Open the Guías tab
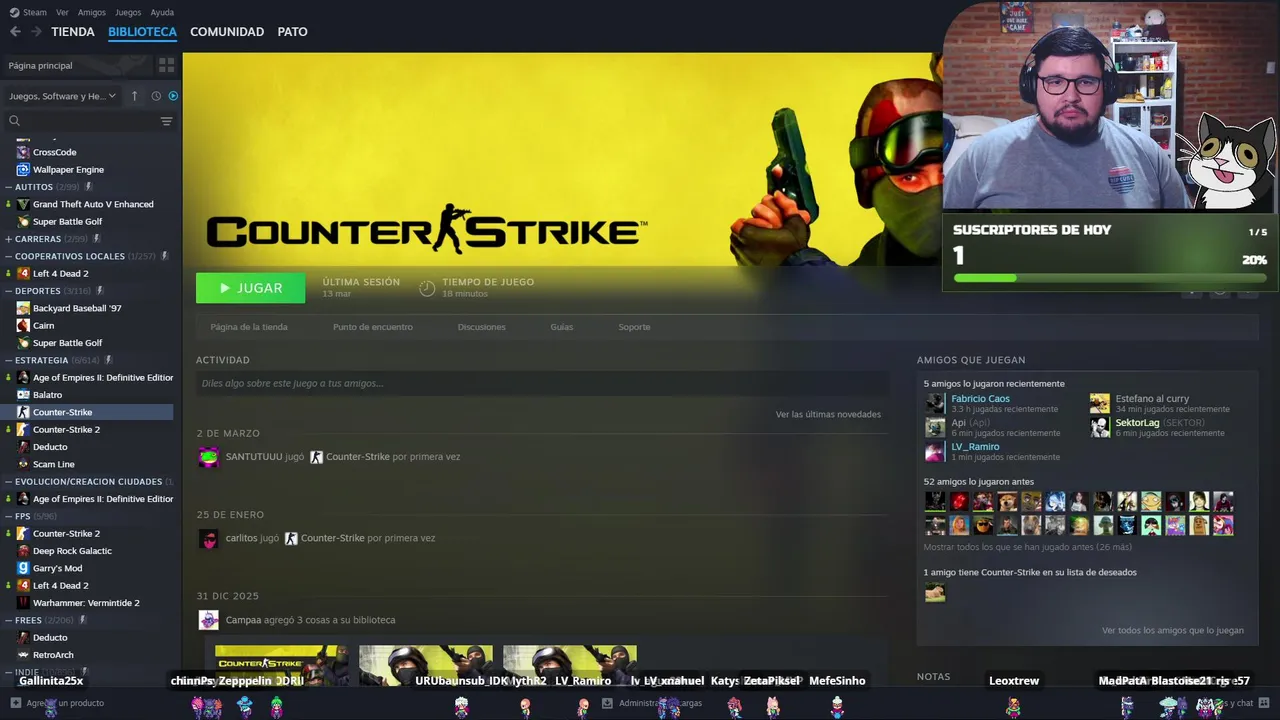This screenshot has width=1280, height=720. pyautogui.click(x=561, y=327)
